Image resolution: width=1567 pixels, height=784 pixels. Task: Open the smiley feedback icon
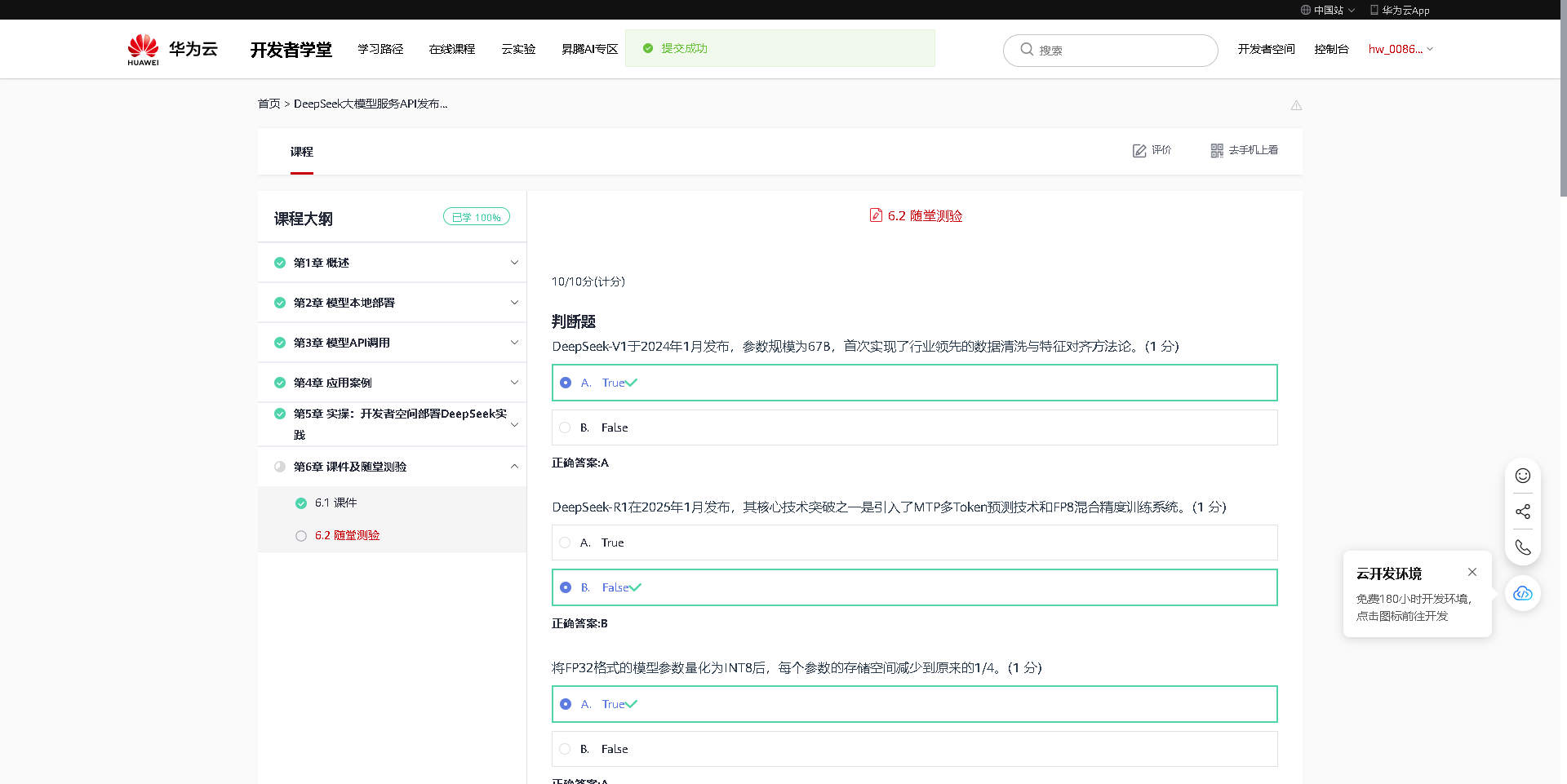tap(1523, 476)
